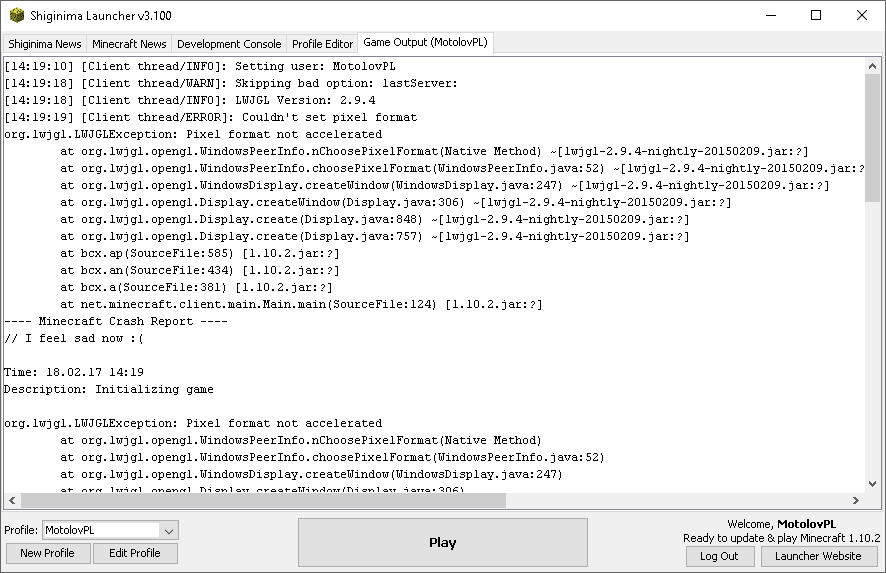This screenshot has height=573, width=886.
Task: Log out using the Log Out button
Action: (719, 556)
